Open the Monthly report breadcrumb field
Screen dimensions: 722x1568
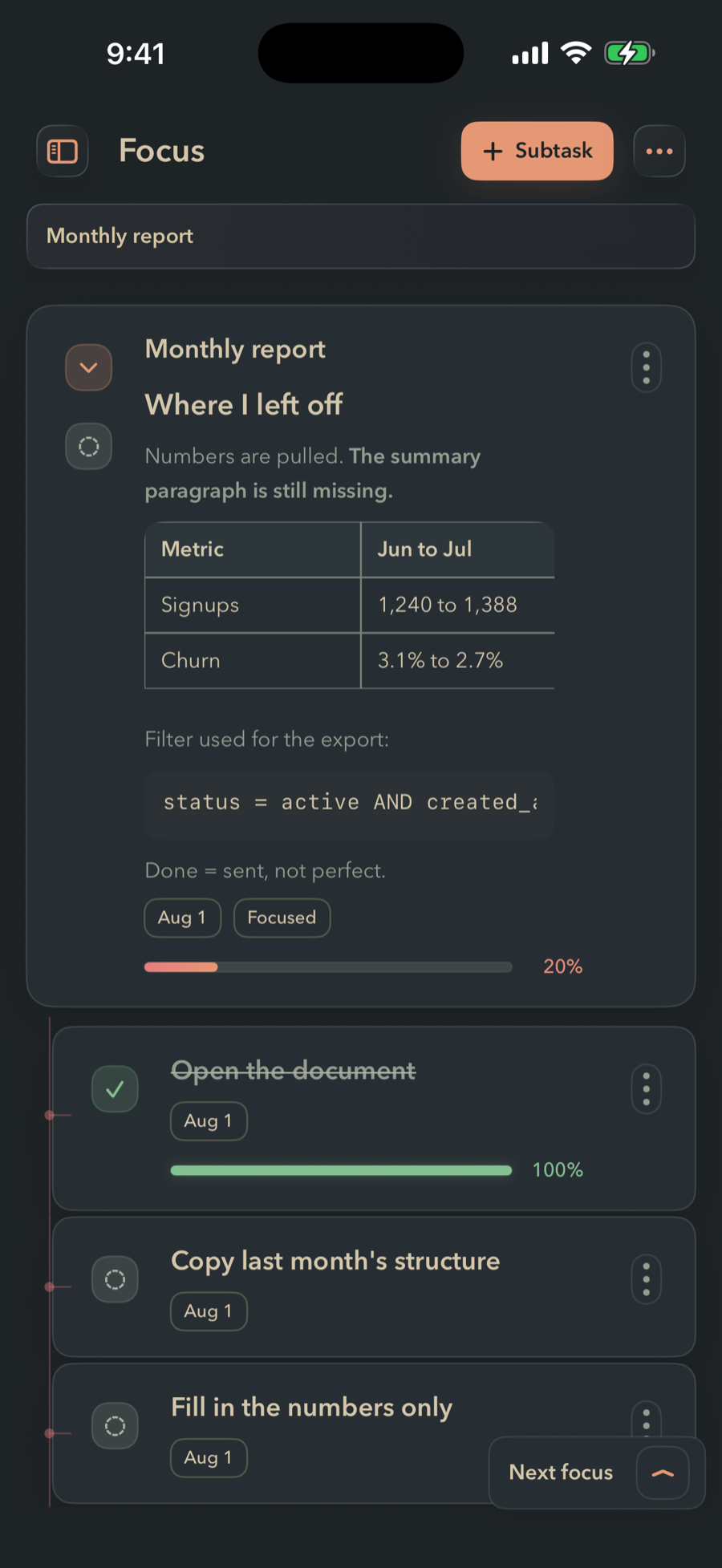tap(361, 237)
